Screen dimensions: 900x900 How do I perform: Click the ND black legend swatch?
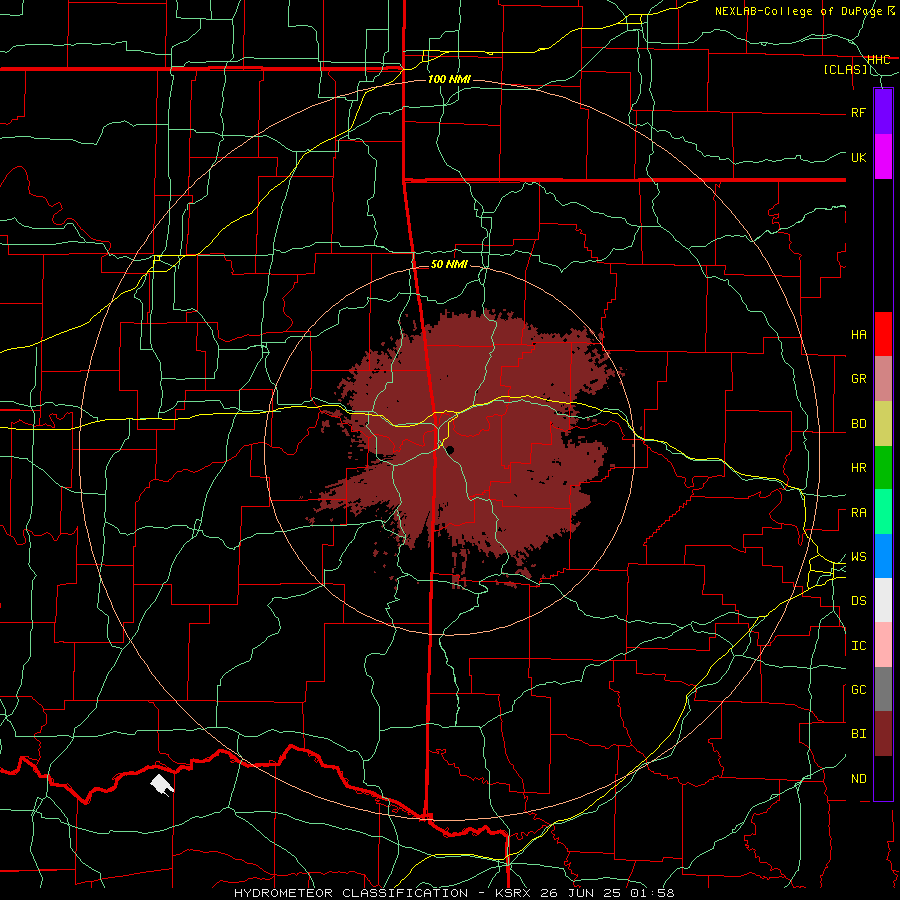click(x=883, y=778)
